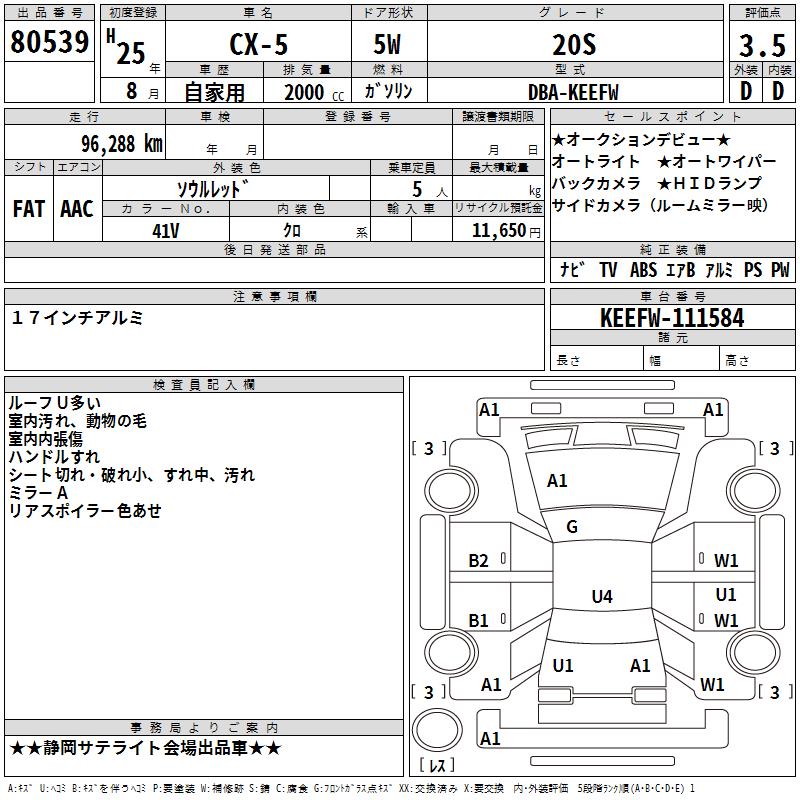Click inspector note ルーフU多い
This screenshot has width=800, height=800.
click(55, 403)
